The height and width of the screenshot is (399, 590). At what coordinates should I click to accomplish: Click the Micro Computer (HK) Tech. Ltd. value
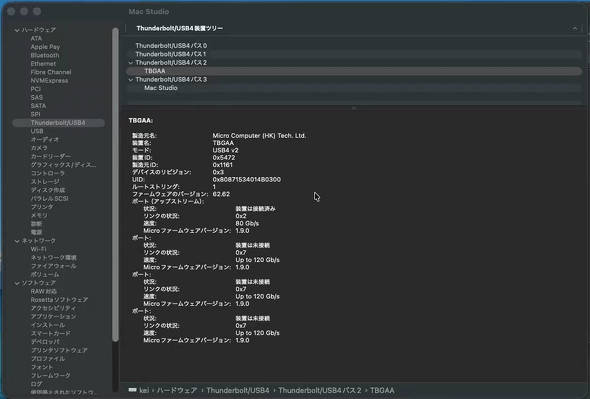[259, 136]
